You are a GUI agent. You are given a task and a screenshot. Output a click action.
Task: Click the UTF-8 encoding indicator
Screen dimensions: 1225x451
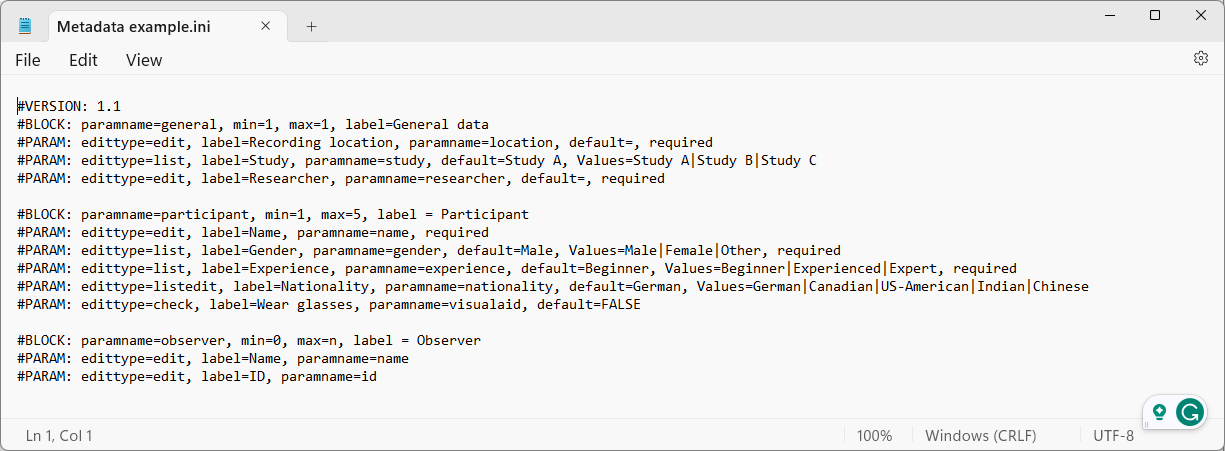pyautogui.click(x=1113, y=436)
